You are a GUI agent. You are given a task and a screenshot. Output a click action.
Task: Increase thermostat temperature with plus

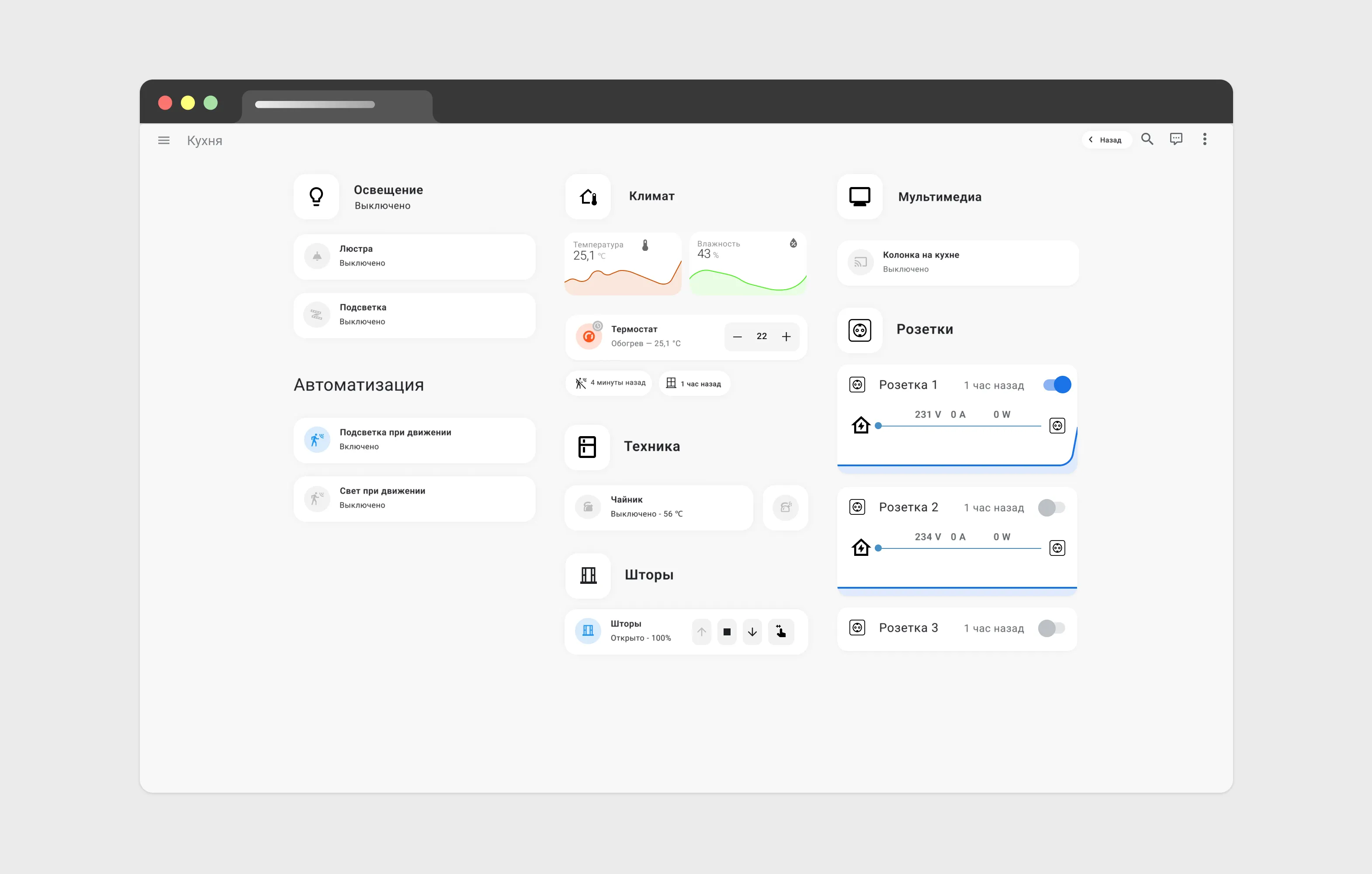pyautogui.click(x=786, y=337)
